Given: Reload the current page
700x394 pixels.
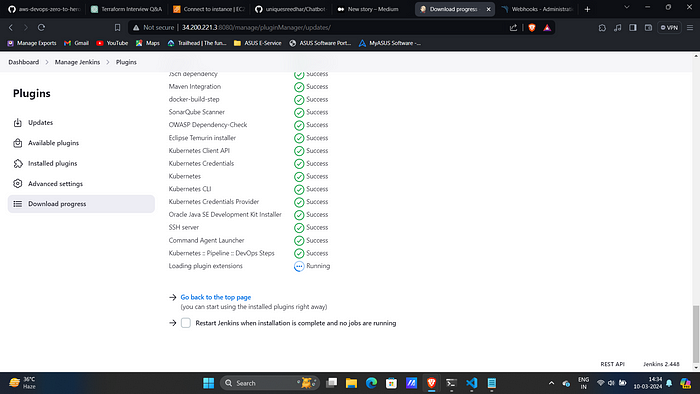Looking at the screenshot, I should pos(41,28).
